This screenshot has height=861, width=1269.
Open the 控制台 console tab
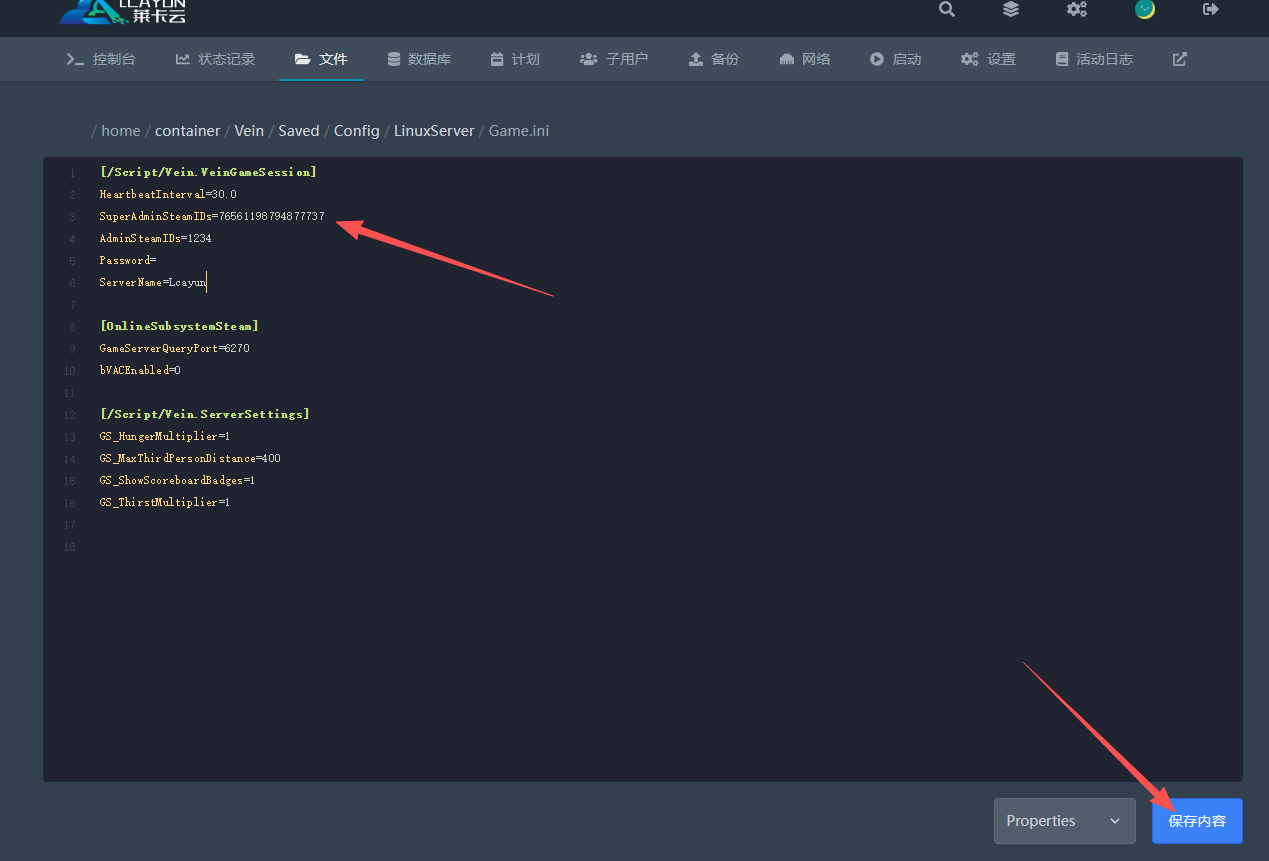coord(101,59)
